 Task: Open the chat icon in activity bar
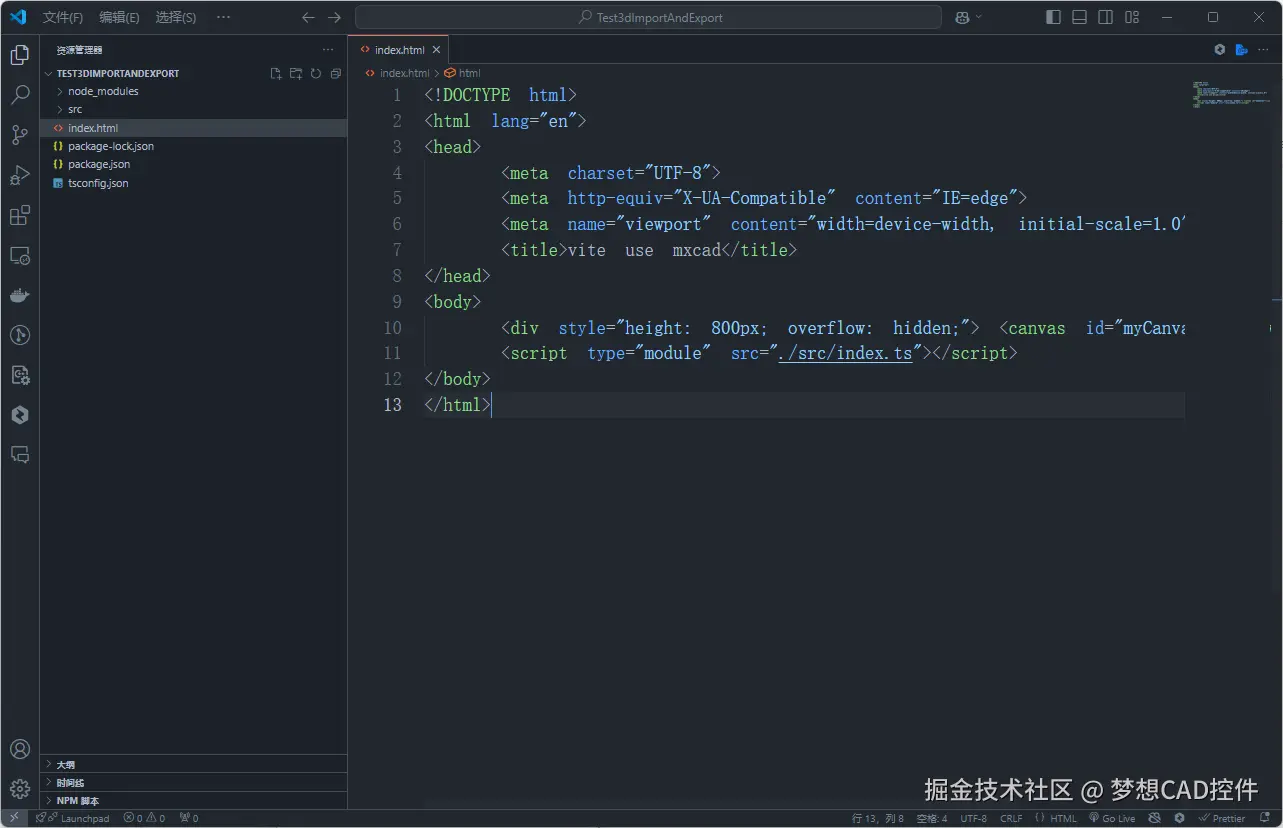(x=19, y=455)
